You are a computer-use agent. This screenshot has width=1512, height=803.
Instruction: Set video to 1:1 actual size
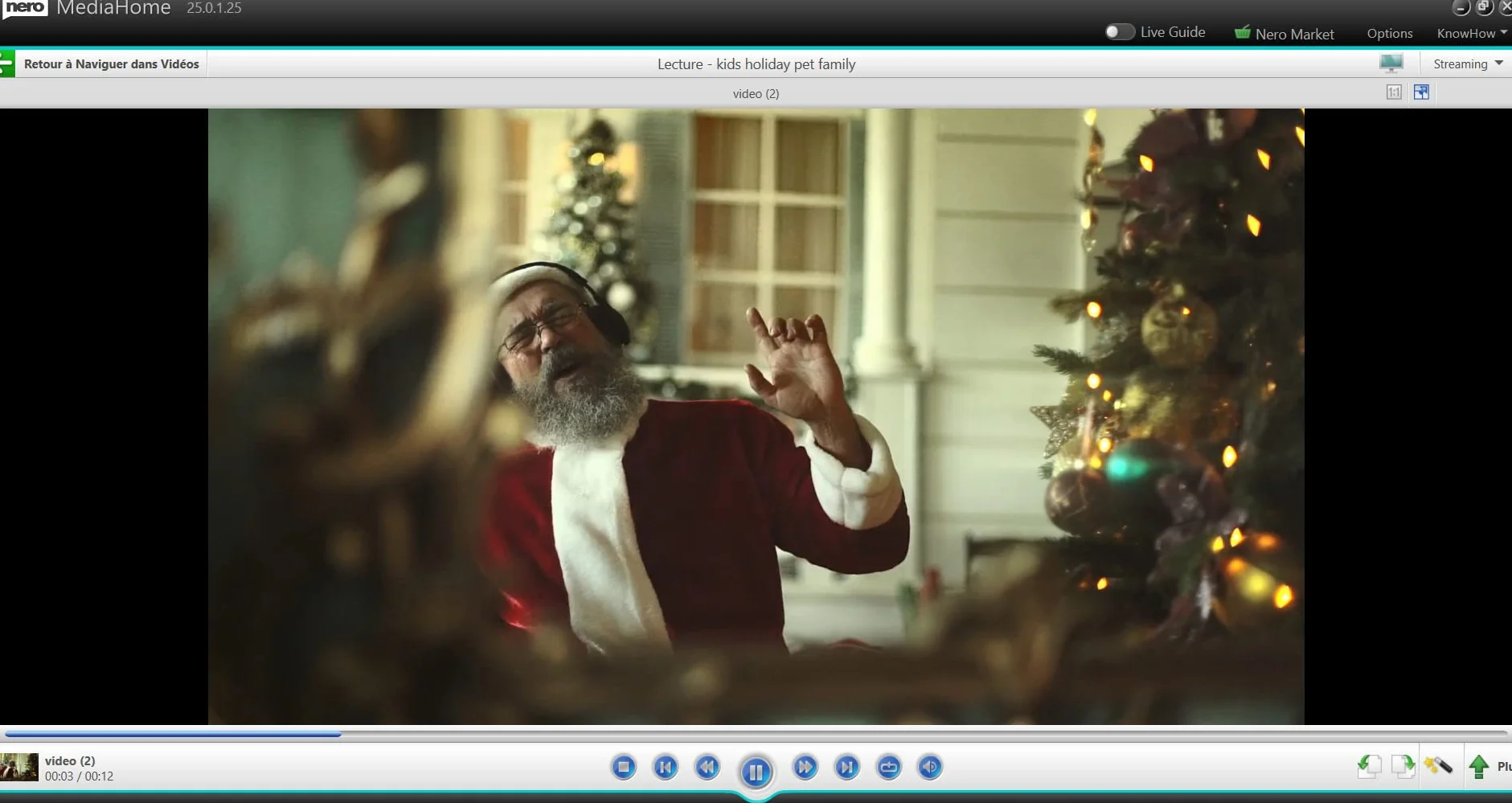[x=1394, y=92]
